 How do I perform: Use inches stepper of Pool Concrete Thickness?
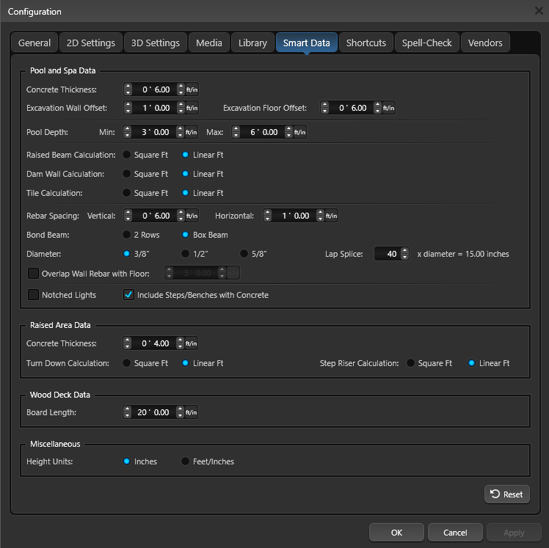pyautogui.click(x=181, y=90)
